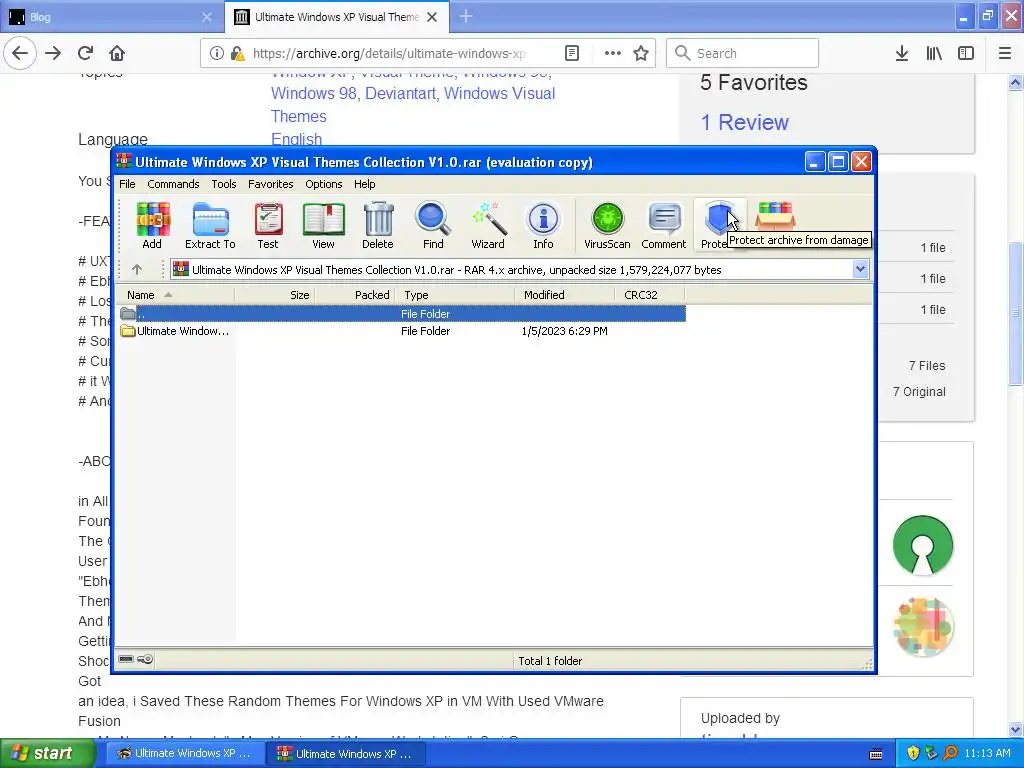Viewport: 1024px width, 768px height.
Task: Reload the archive.org page
Action: pos(86,53)
